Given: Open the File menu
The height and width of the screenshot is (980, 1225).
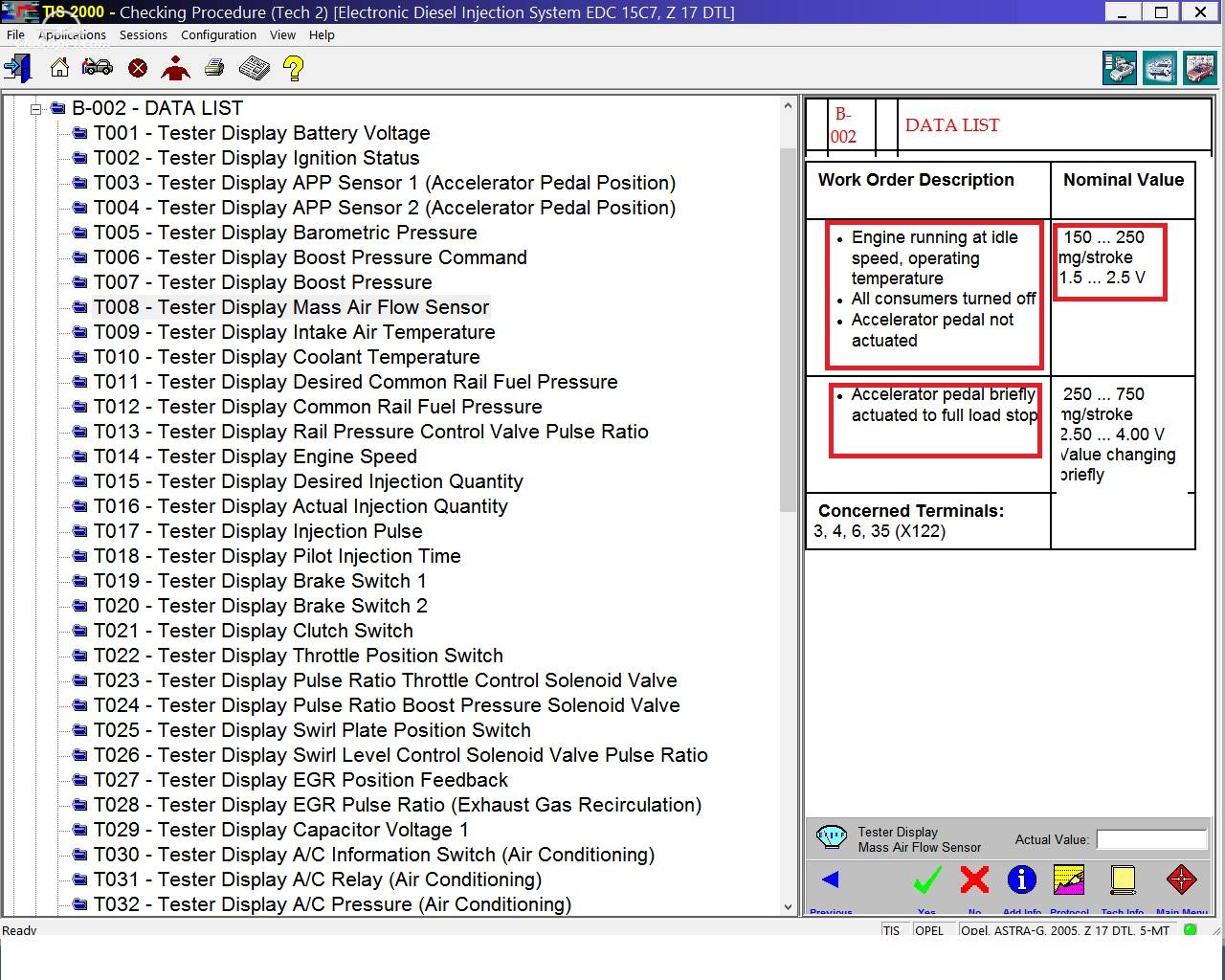Looking at the screenshot, I should click(x=16, y=34).
